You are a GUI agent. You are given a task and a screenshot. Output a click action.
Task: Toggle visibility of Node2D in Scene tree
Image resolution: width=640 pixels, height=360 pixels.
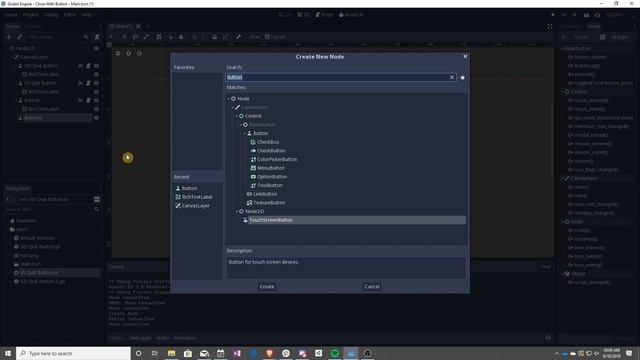tap(96, 48)
